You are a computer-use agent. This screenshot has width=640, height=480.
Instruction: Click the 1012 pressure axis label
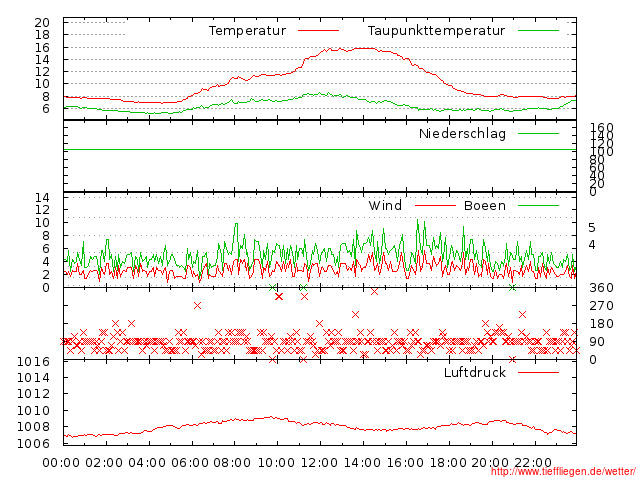point(33,394)
